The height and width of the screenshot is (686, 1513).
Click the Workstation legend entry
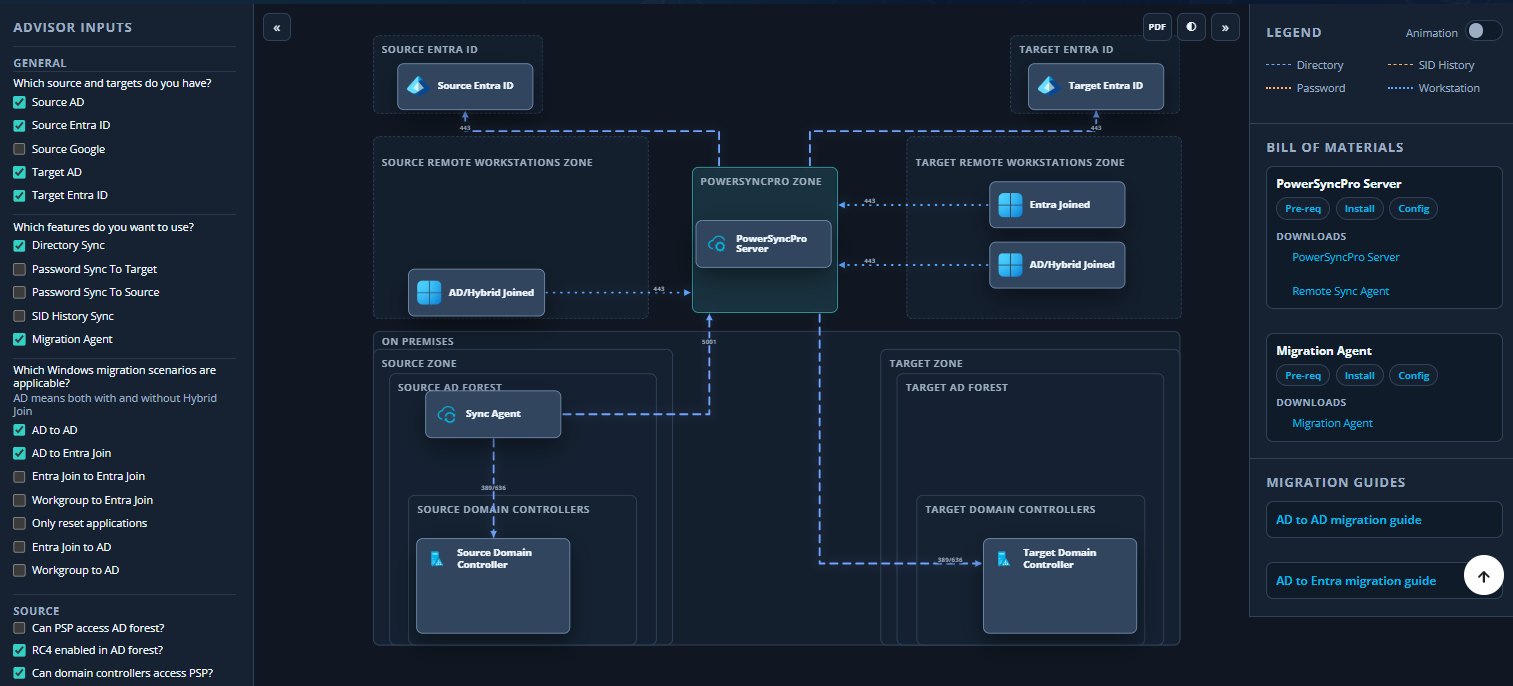click(x=1434, y=88)
